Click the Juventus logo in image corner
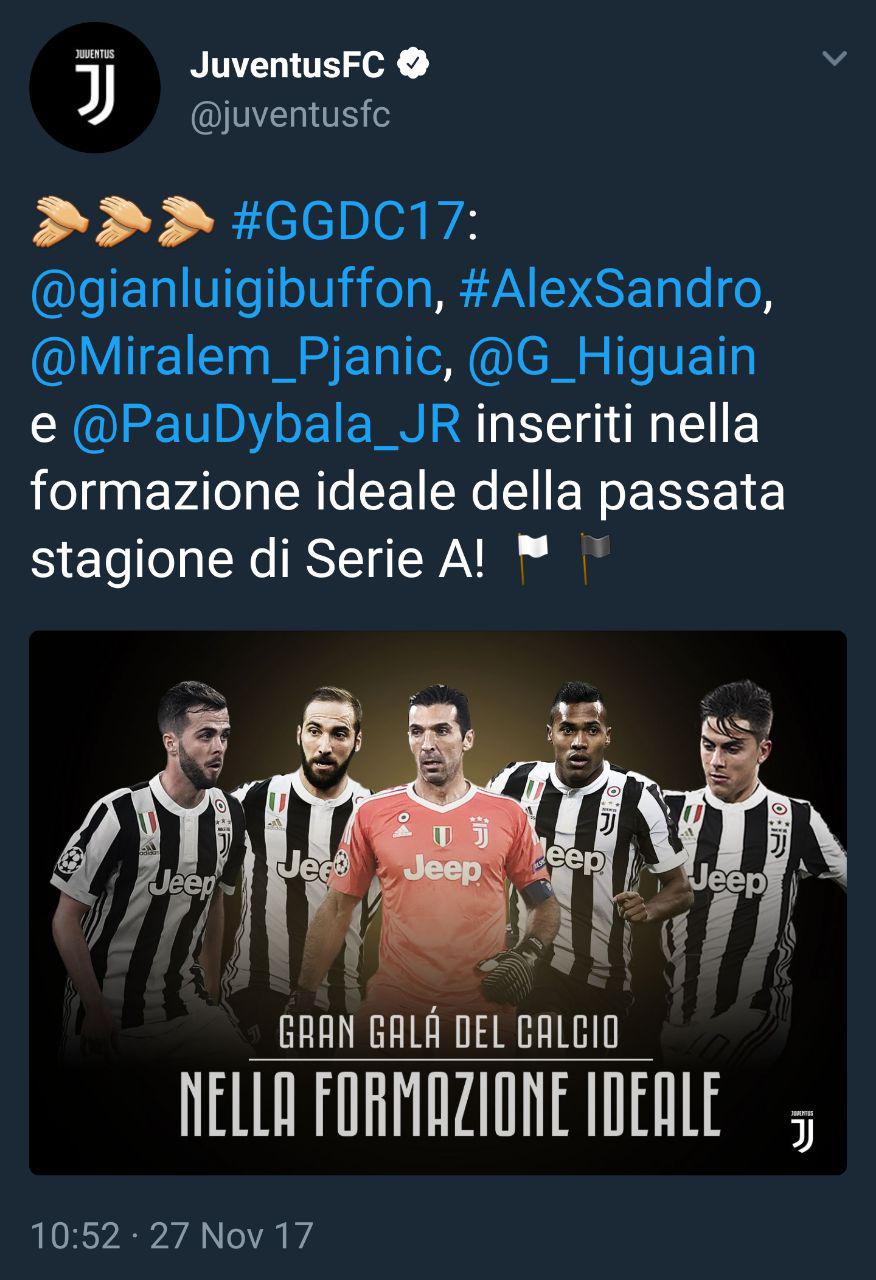The image size is (876, 1280). tap(802, 1130)
